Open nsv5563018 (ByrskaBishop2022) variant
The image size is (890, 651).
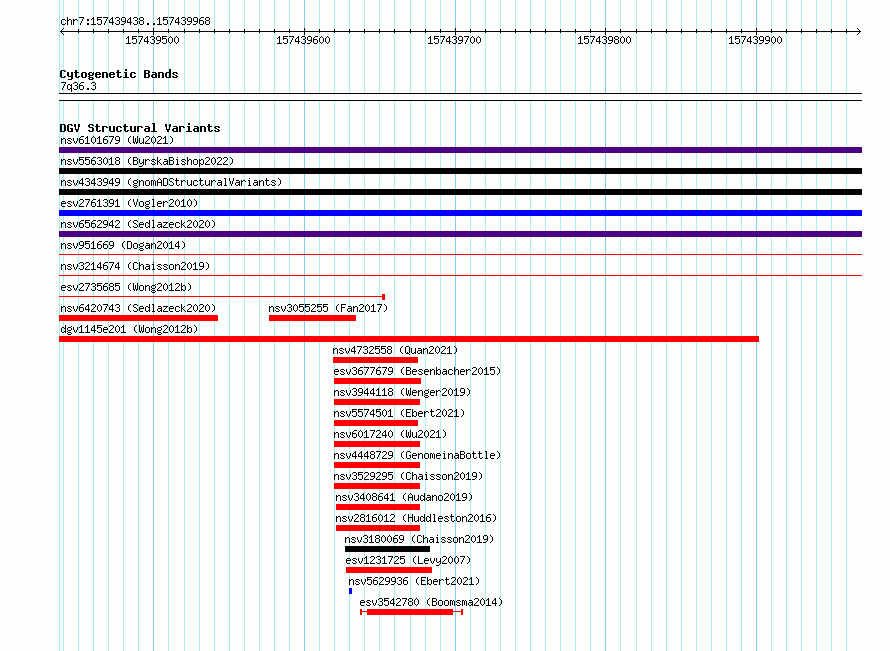tap(147, 161)
